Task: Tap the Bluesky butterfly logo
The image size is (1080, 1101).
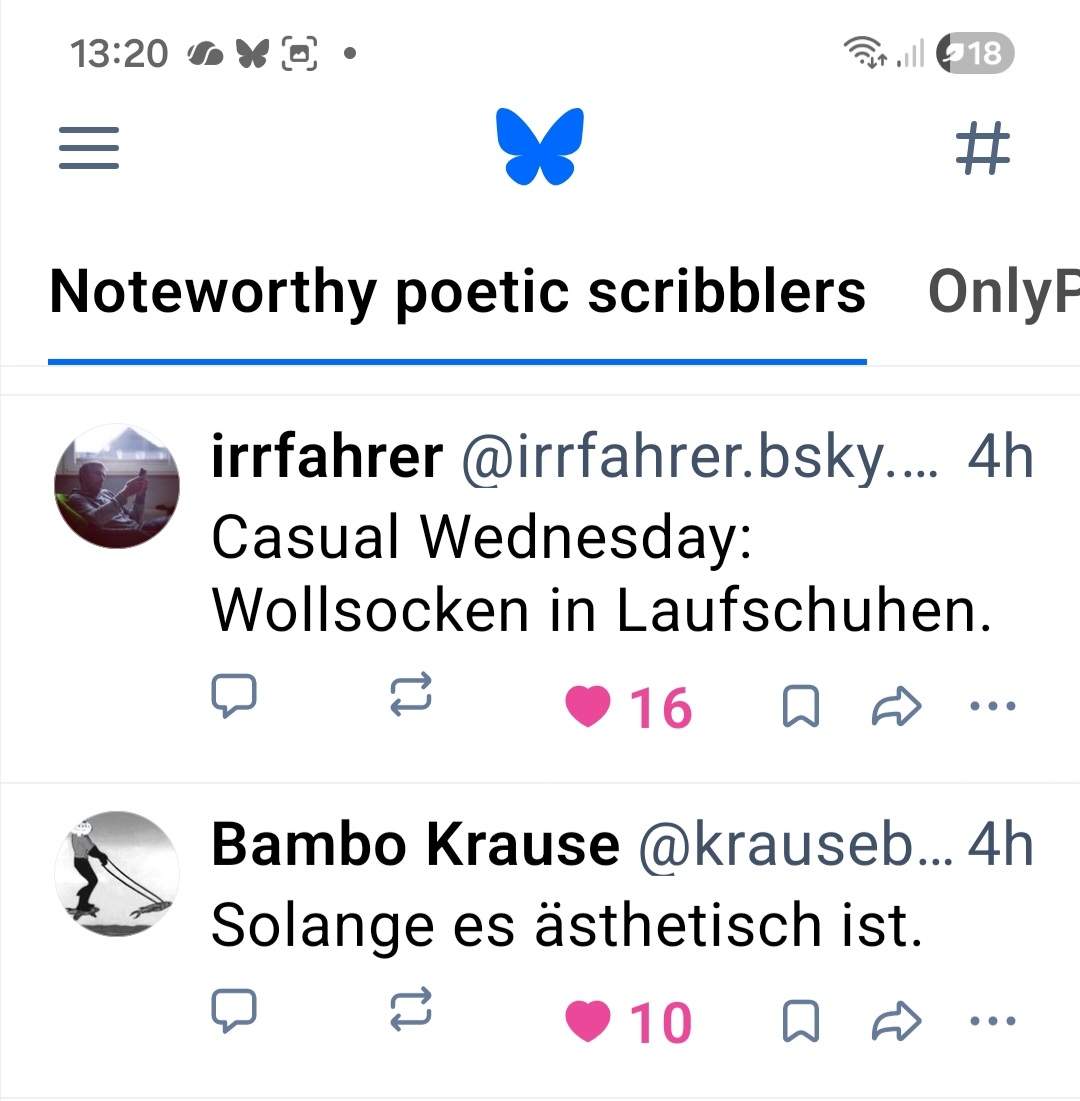Action: click(x=540, y=147)
